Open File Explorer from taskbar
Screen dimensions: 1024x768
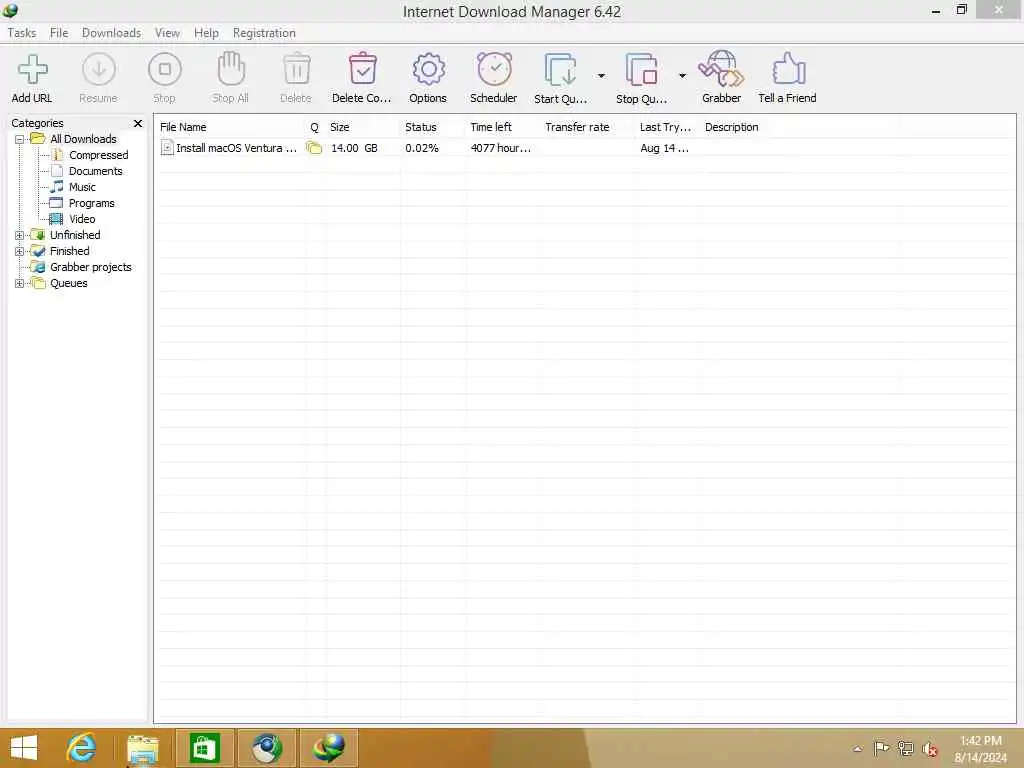pos(142,748)
